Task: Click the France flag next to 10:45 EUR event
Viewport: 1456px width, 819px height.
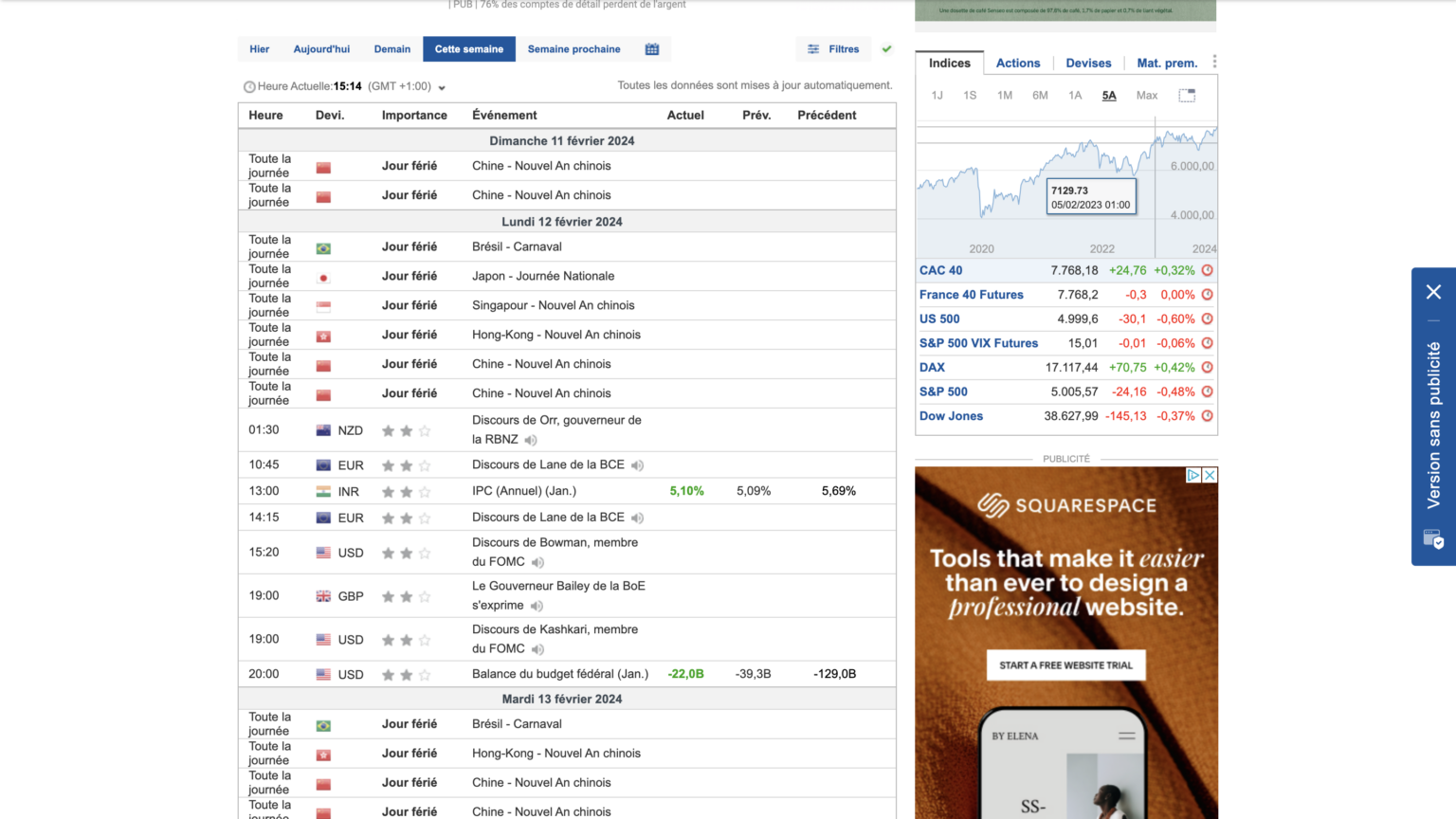Action: [x=323, y=464]
